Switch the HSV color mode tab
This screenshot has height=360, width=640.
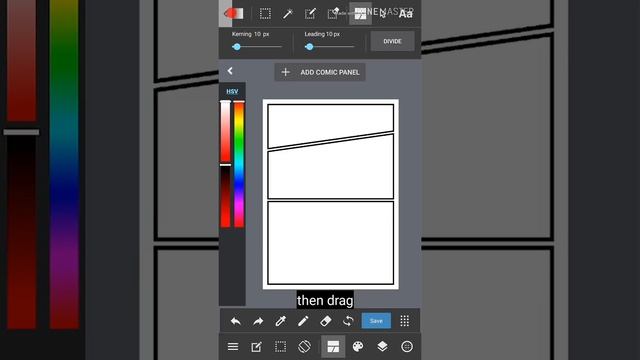coord(232,91)
